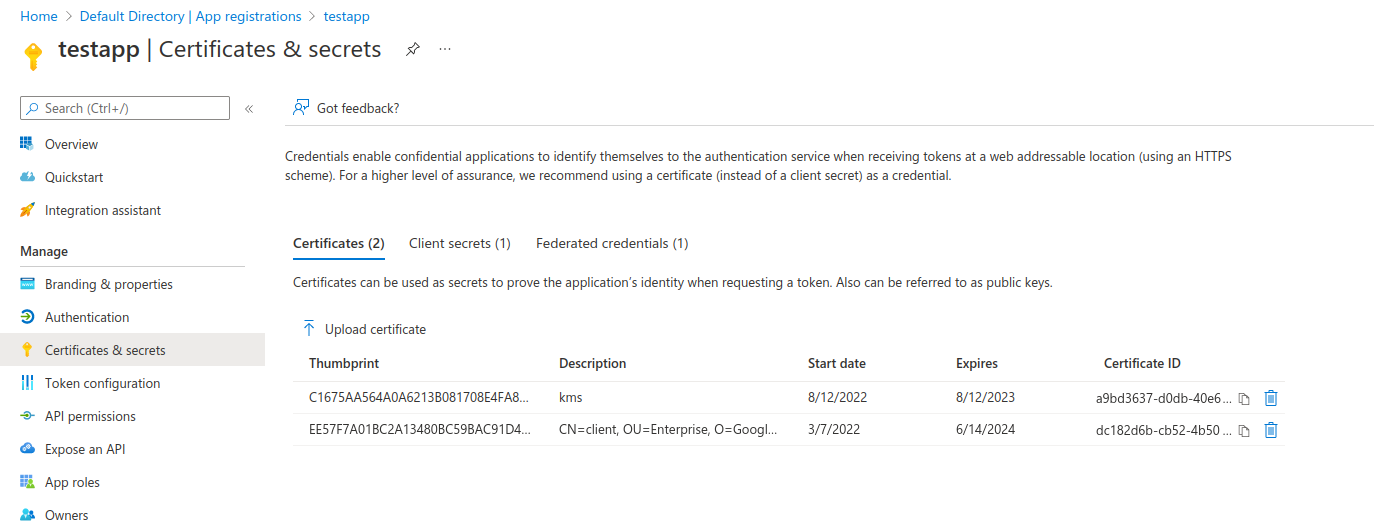This screenshot has width=1374, height=532.
Task: Switch to the Federated credentials tab
Action: [612, 243]
